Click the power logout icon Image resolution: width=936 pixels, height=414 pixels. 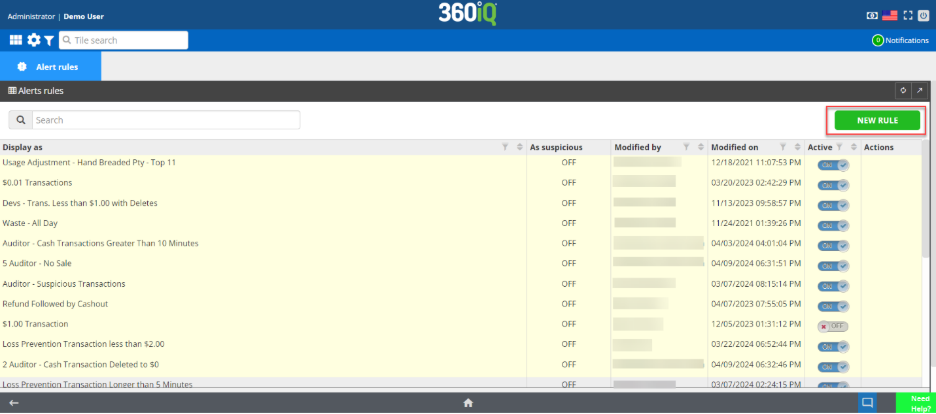(923, 16)
